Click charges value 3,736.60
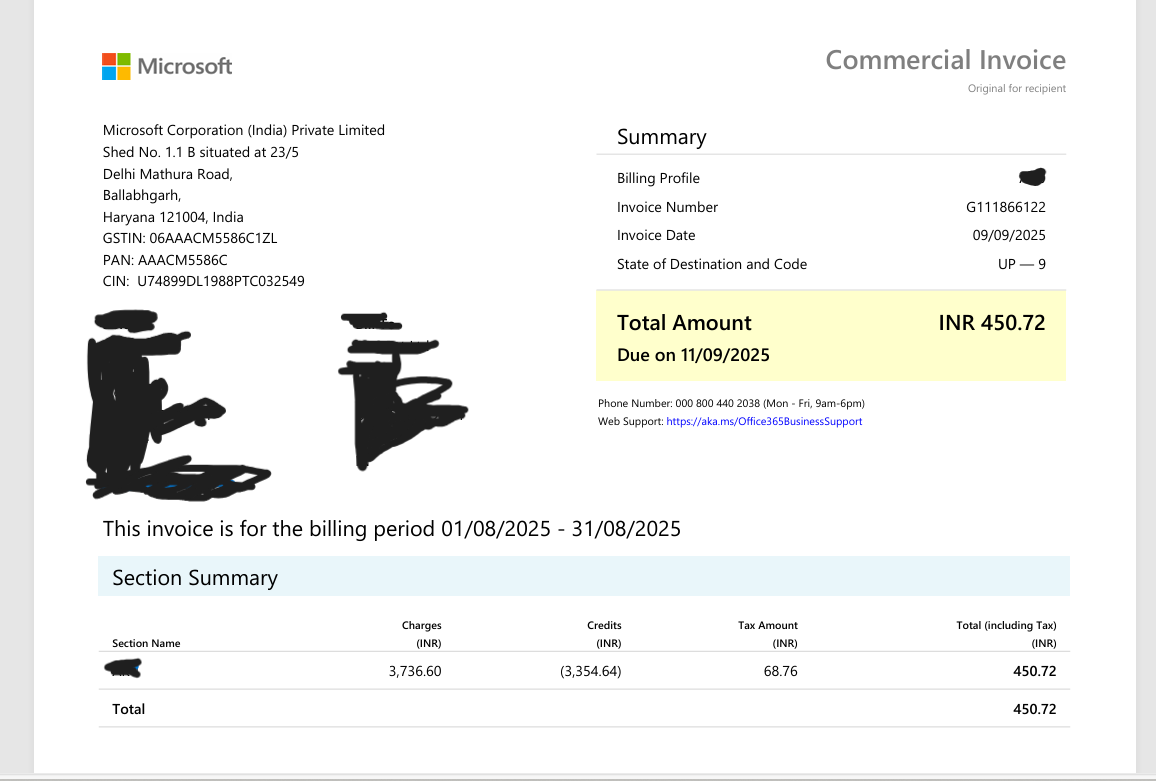The width and height of the screenshot is (1156, 781). pos(415,671)
